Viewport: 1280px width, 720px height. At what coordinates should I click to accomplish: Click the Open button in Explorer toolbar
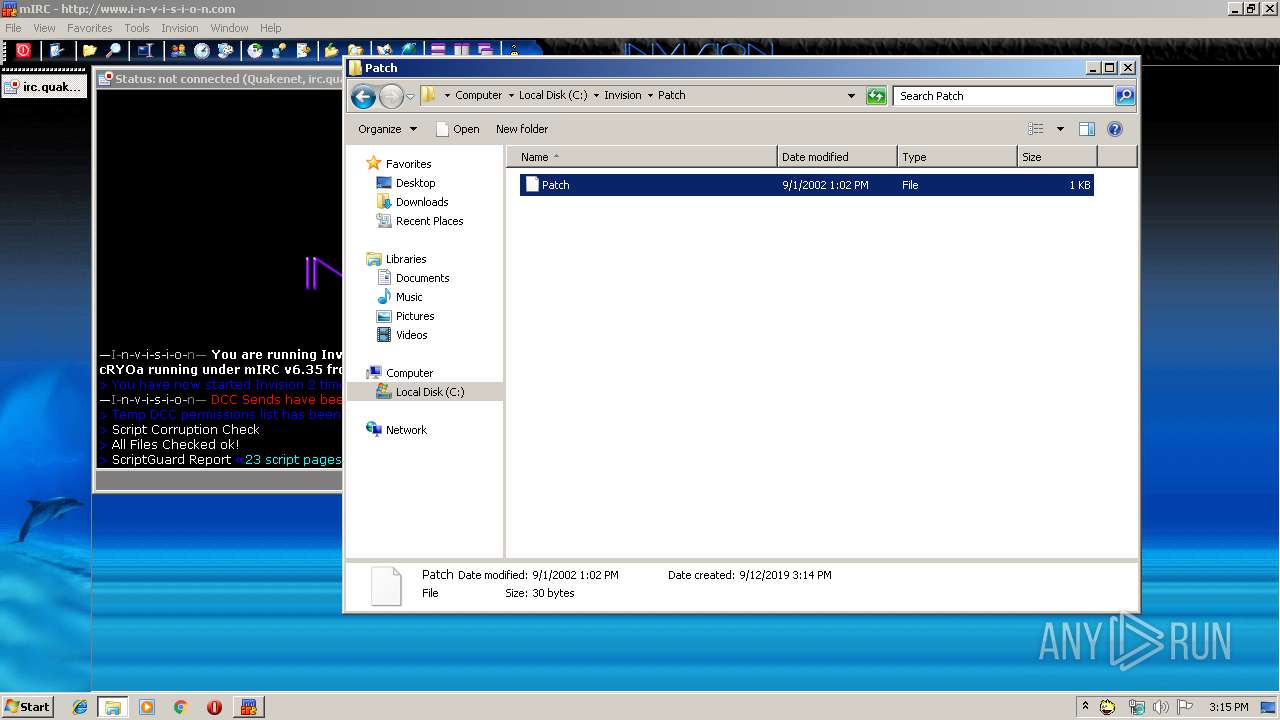(457, 129)
